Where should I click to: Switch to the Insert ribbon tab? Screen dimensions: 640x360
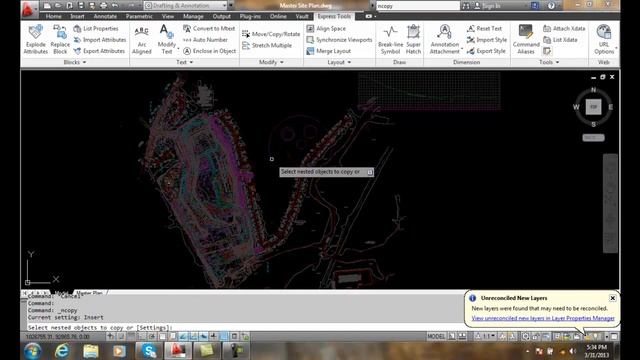pos(77,16)
